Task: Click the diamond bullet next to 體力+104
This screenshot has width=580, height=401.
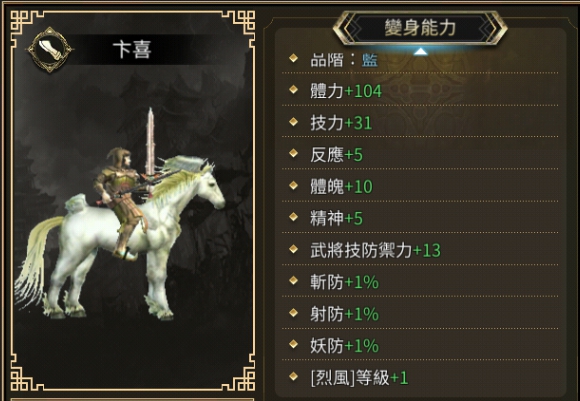Action: [x=294, y=89]
